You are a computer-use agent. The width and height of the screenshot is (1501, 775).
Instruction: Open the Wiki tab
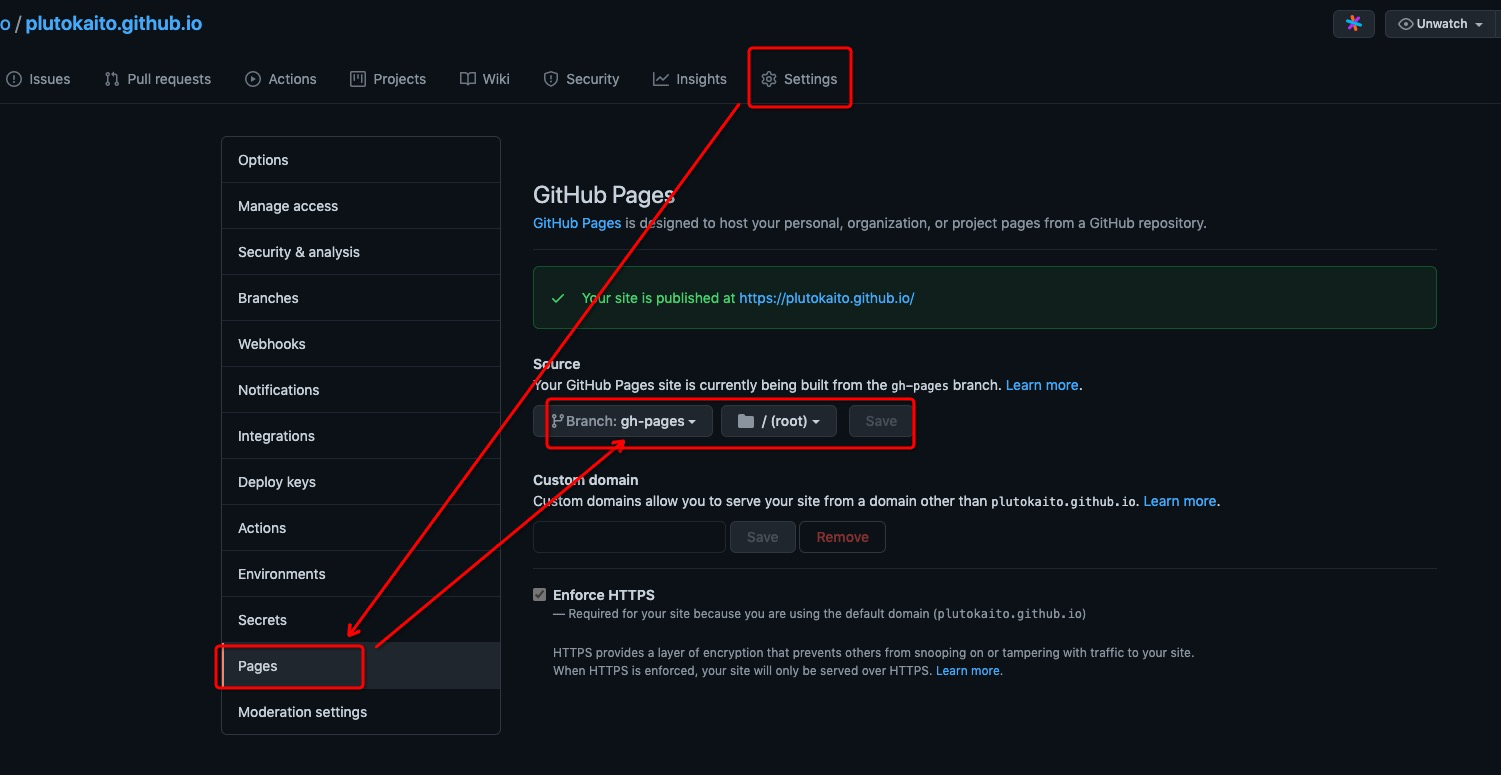pos(485,79)
